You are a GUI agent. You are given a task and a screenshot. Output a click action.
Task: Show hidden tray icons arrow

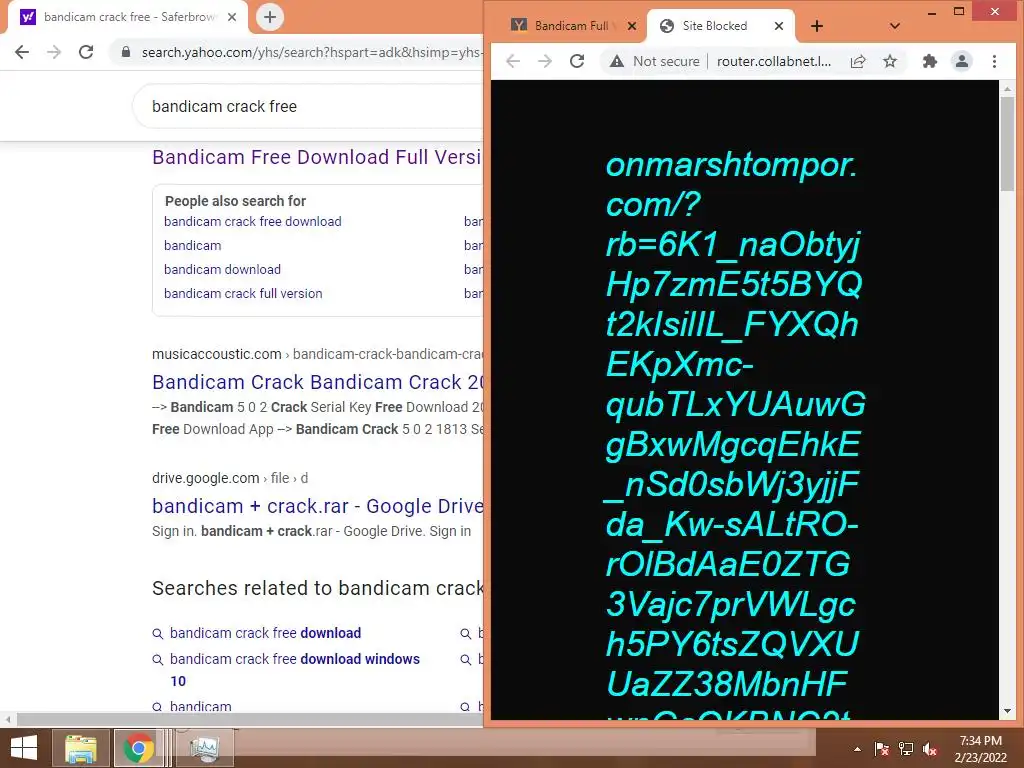pyautogui.click(x=857, y=749)
